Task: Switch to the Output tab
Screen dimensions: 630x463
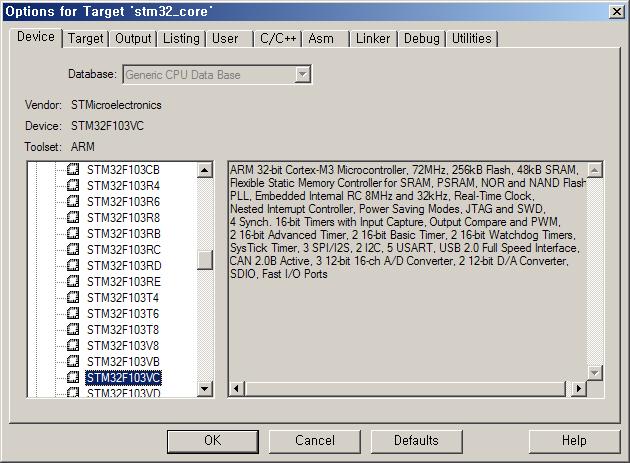Action: coord(133,39)
